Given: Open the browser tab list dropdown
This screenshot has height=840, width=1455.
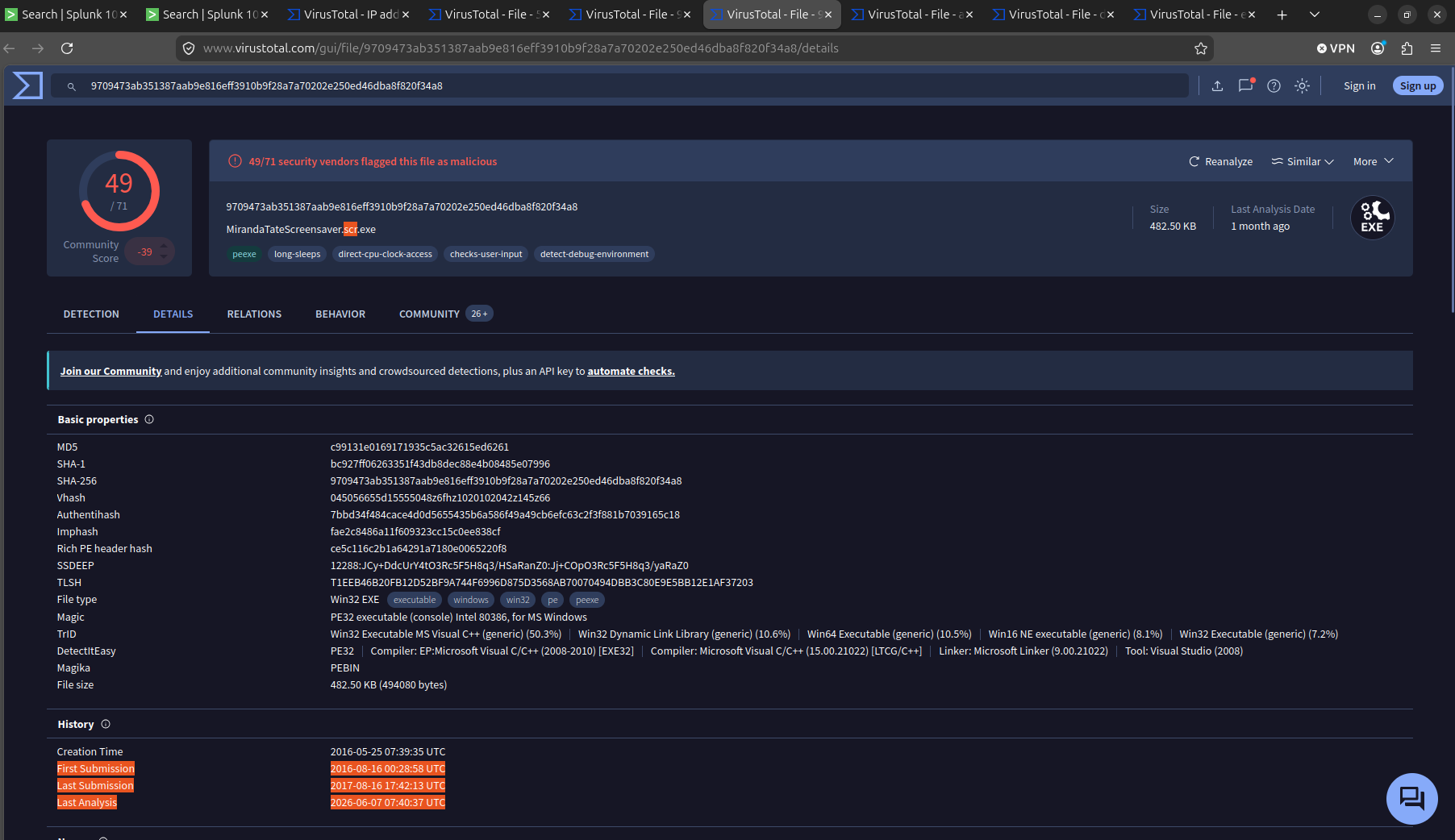Looking at the screenshot, I should click(1315, 15).
